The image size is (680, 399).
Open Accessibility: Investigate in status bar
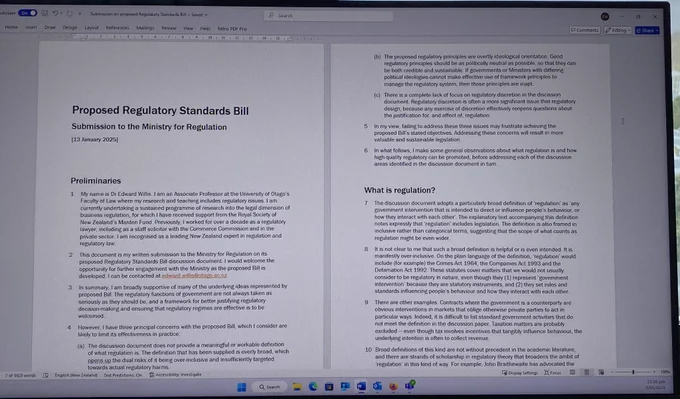click(175, 374)
